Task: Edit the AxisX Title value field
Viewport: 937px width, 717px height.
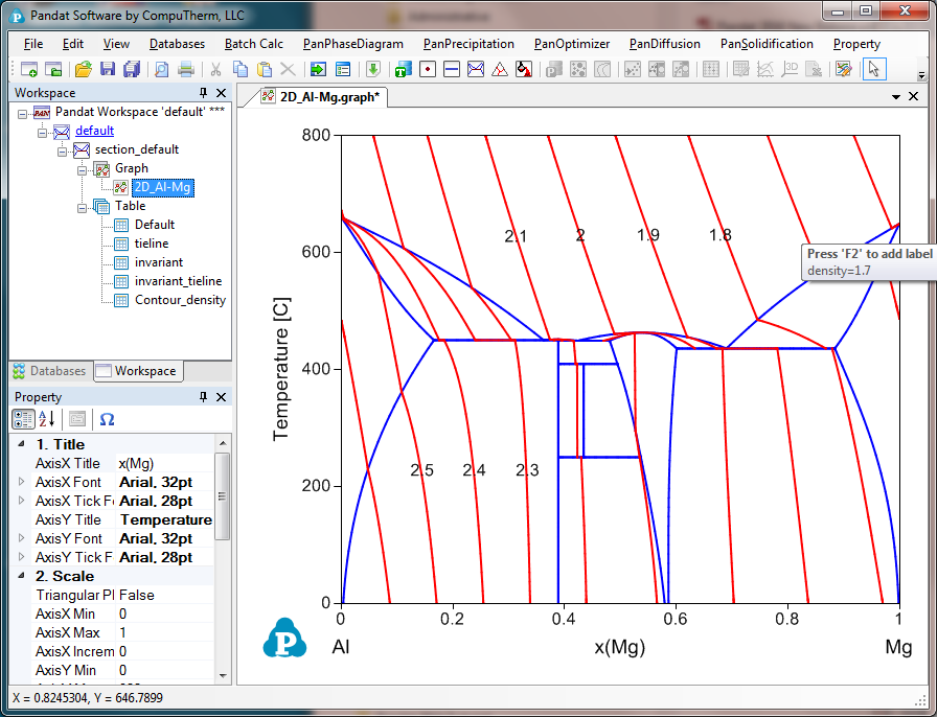Action: point(165,463)
